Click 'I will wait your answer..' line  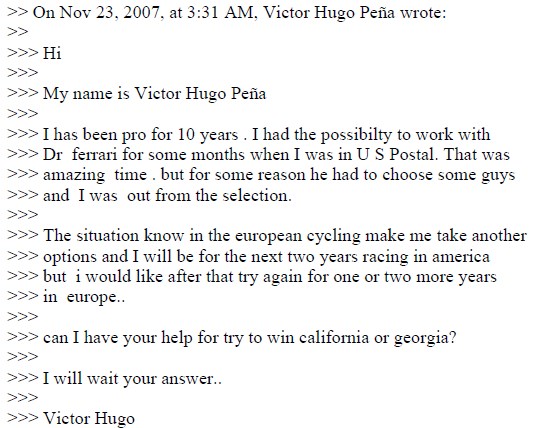132,379
